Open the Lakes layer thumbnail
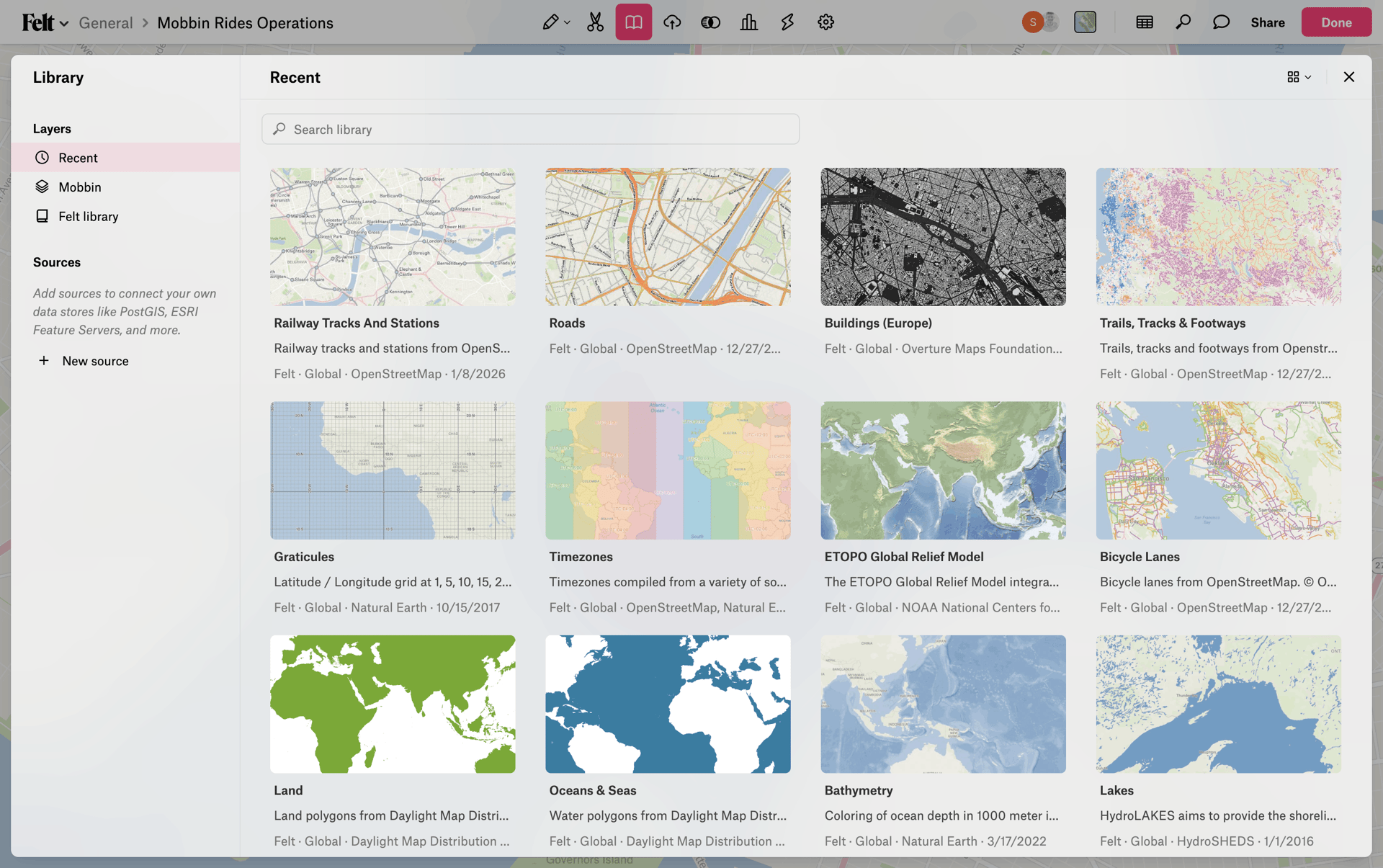The image size is (1383, 868). point(1218,704)
